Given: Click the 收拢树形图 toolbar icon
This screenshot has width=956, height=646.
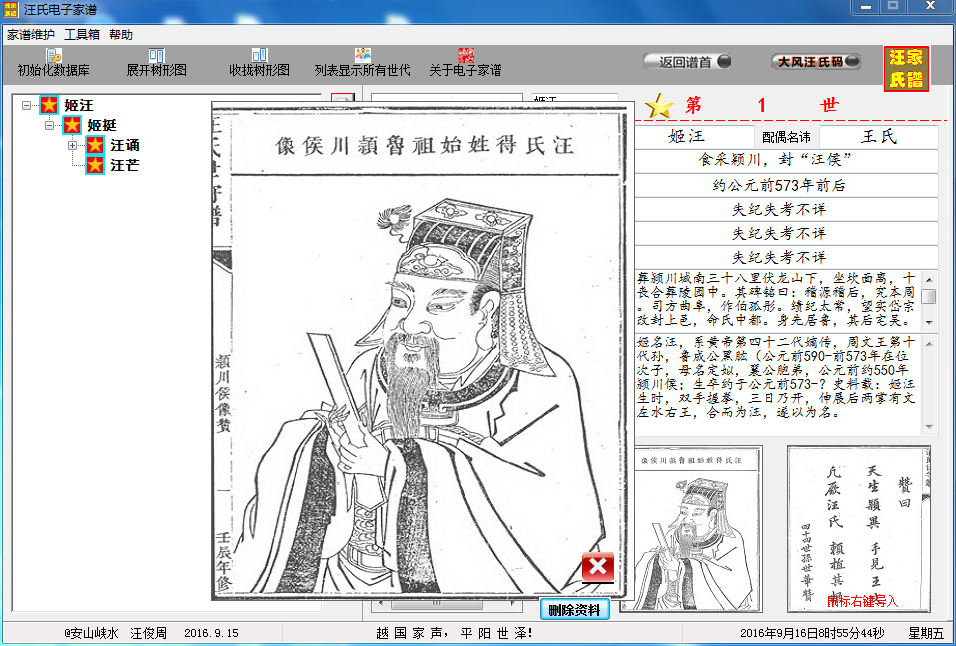Looking at the screenshot, I should [x=259, y=56].
